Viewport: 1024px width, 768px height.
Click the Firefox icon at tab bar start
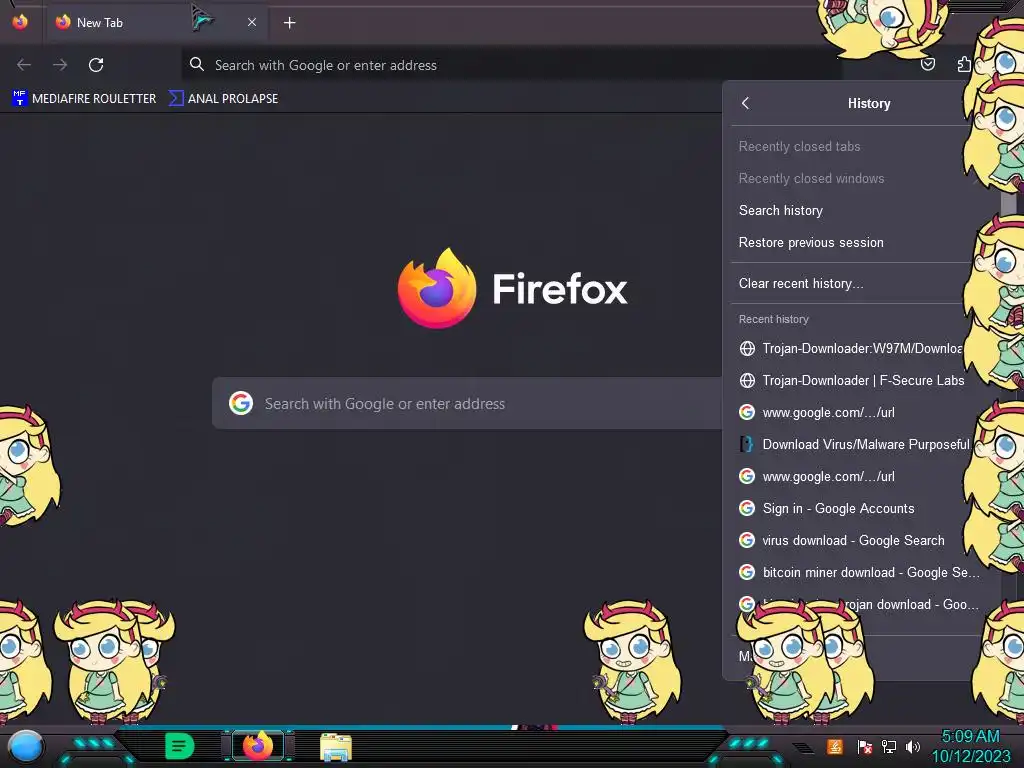pos(20,22)
